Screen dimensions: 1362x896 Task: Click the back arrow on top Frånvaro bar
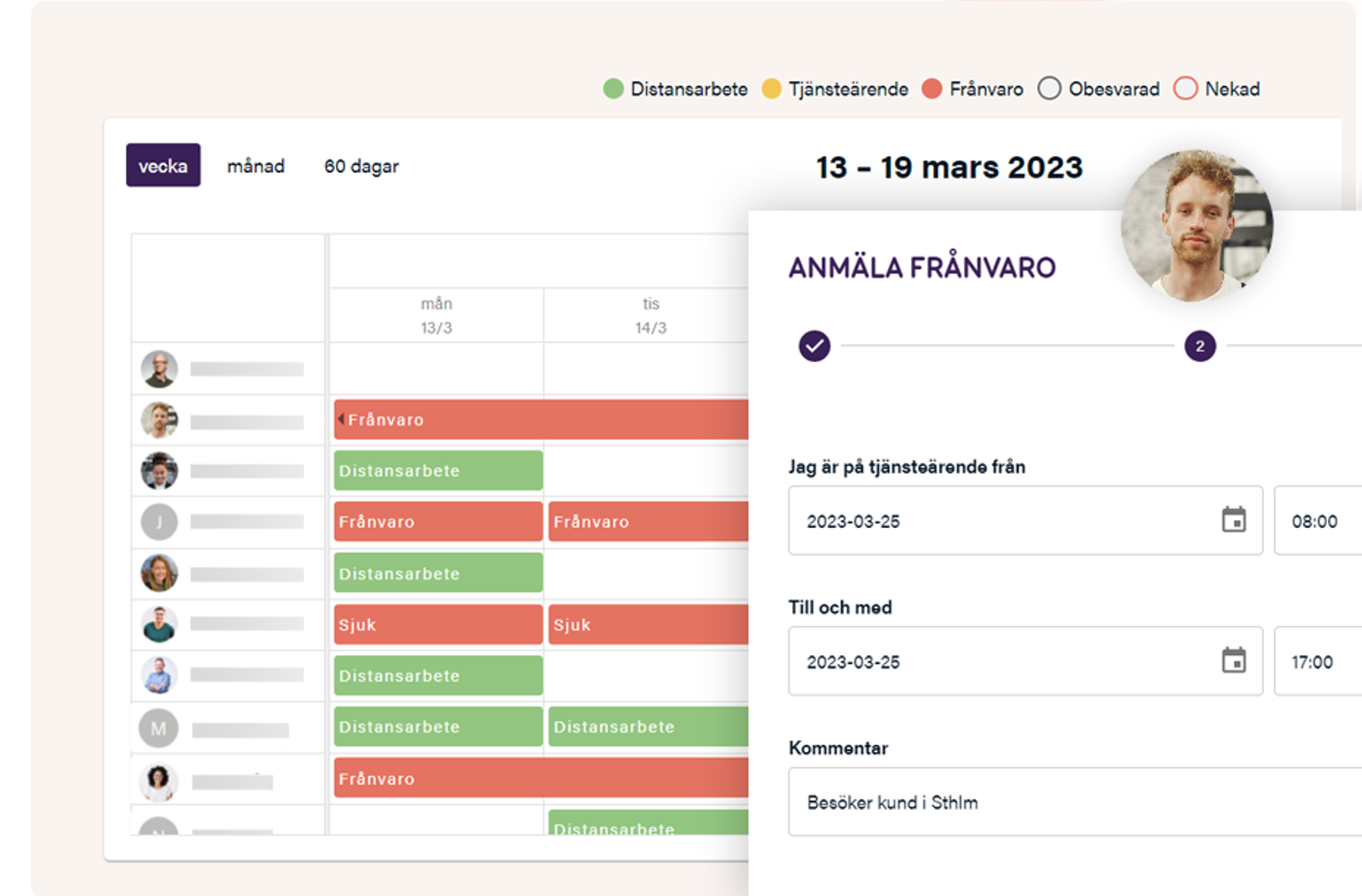(x=340, y=418)
